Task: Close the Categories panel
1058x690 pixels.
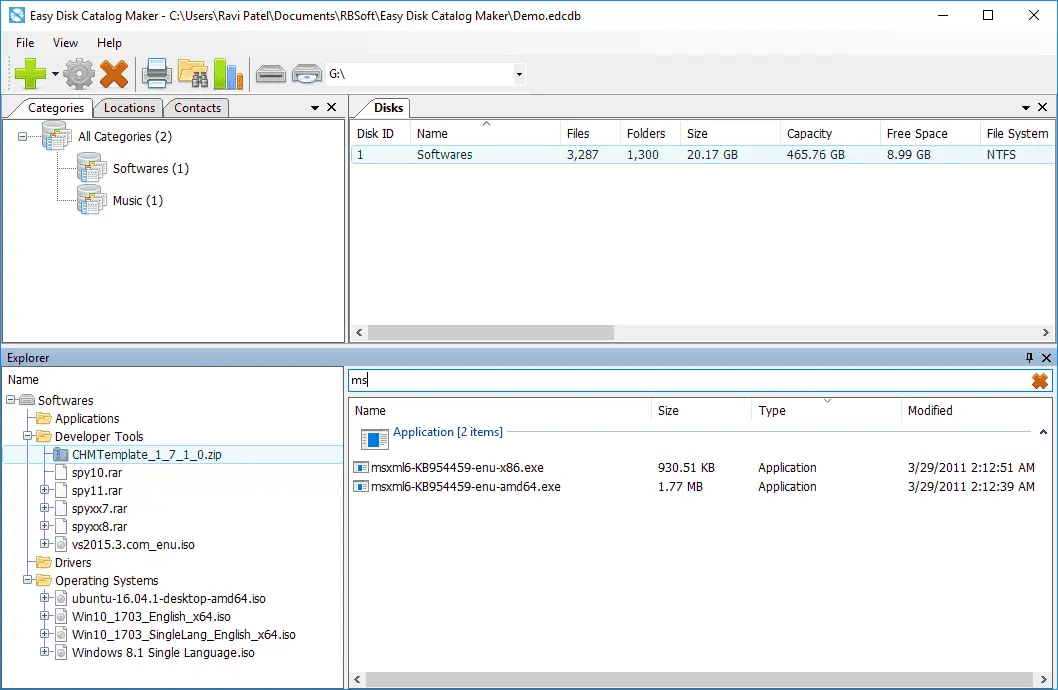Action: pos(331,107)
